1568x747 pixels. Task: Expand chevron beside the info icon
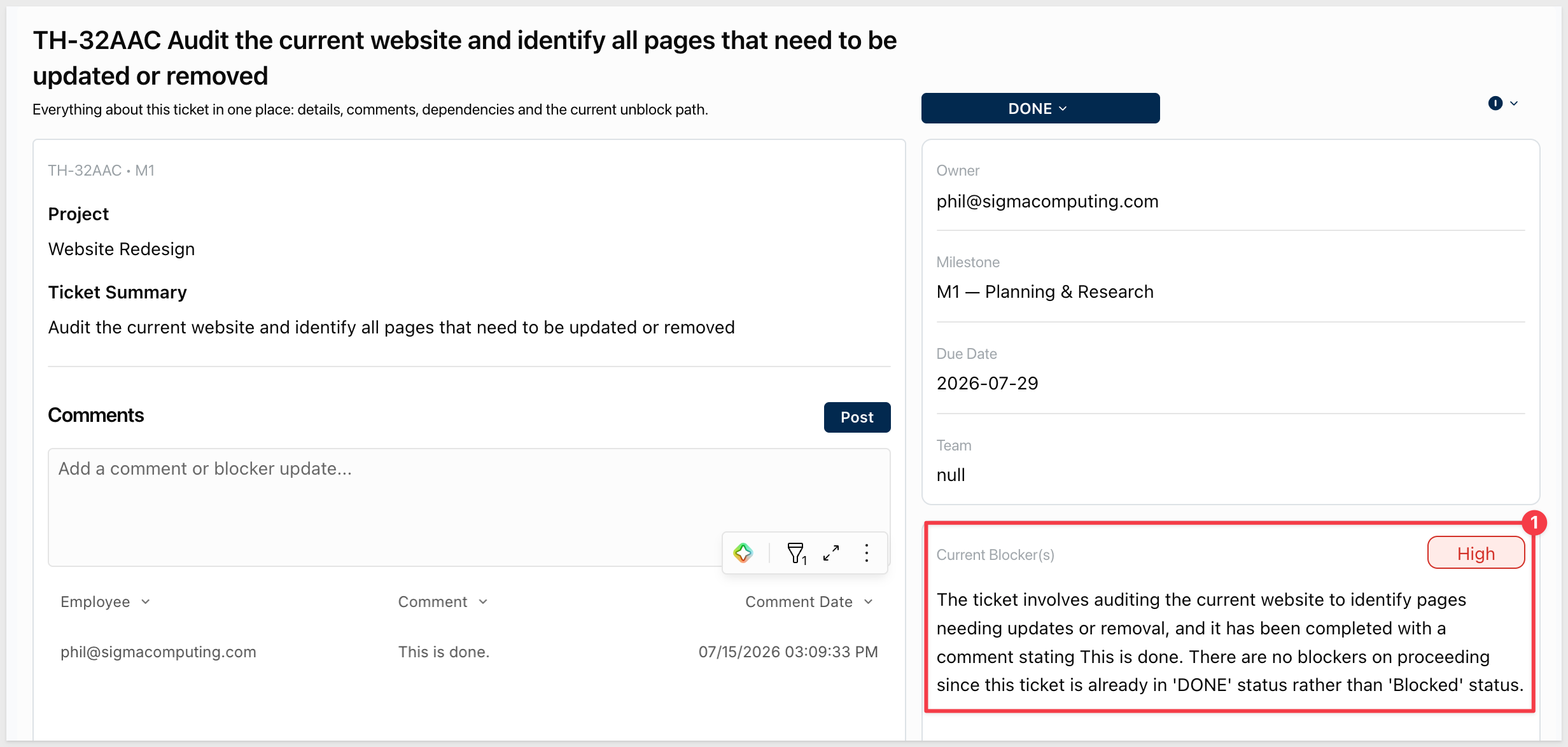(1514, 103)
